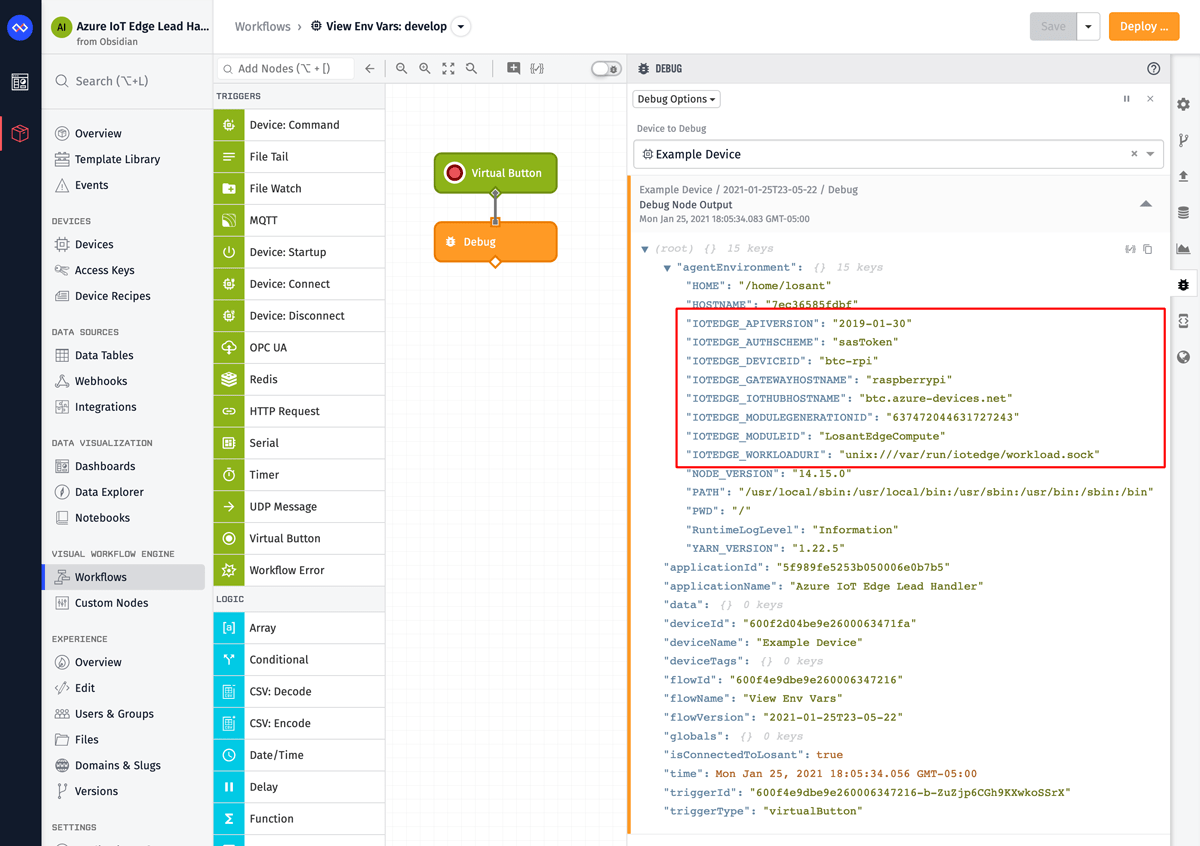Viewport: 1200px width, 846px height.
Task: Open the debug panel help icon
Action: 1154,69
